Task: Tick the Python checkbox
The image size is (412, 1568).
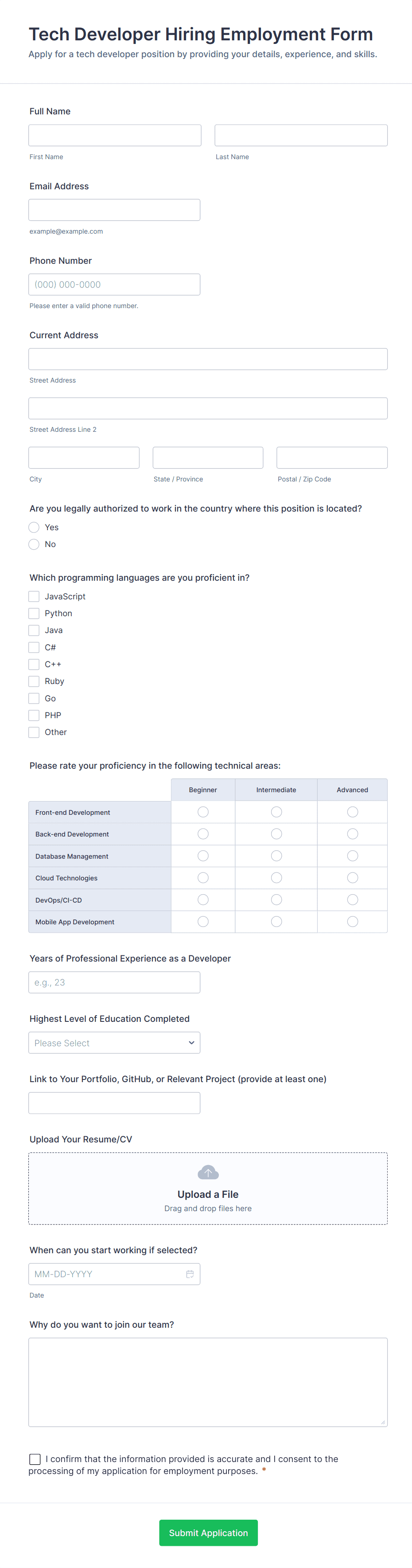Action: [x=34, y=614]
